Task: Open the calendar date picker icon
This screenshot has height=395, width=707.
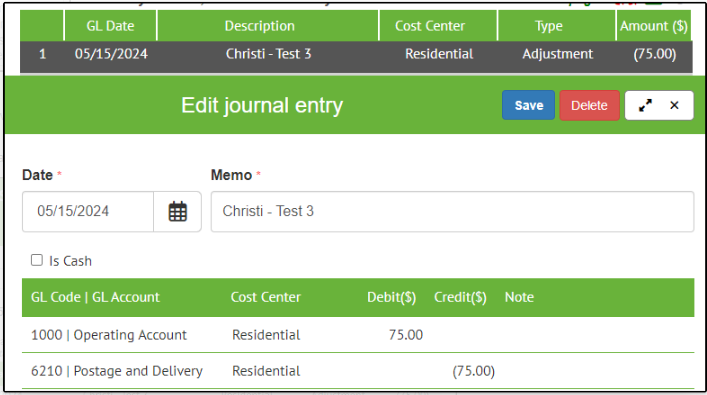Action: coord(178,211)
